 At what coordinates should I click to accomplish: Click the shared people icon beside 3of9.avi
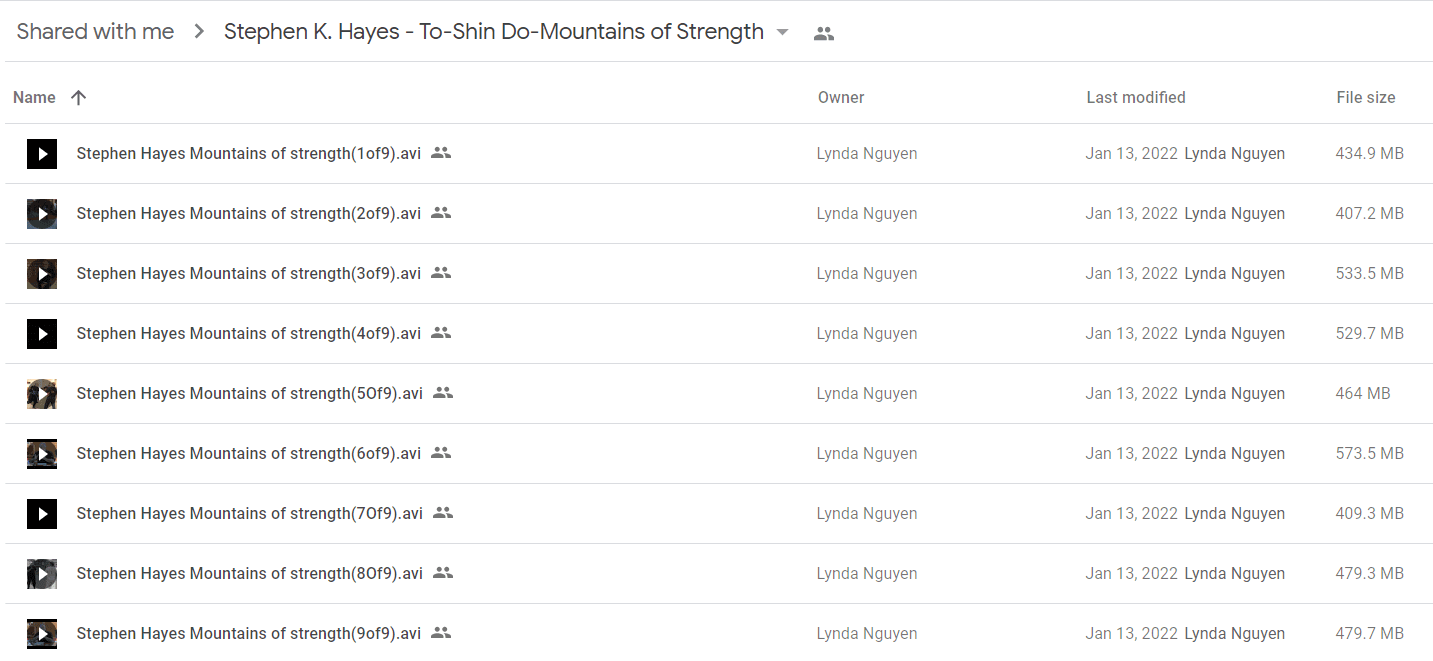coord(441,273)
